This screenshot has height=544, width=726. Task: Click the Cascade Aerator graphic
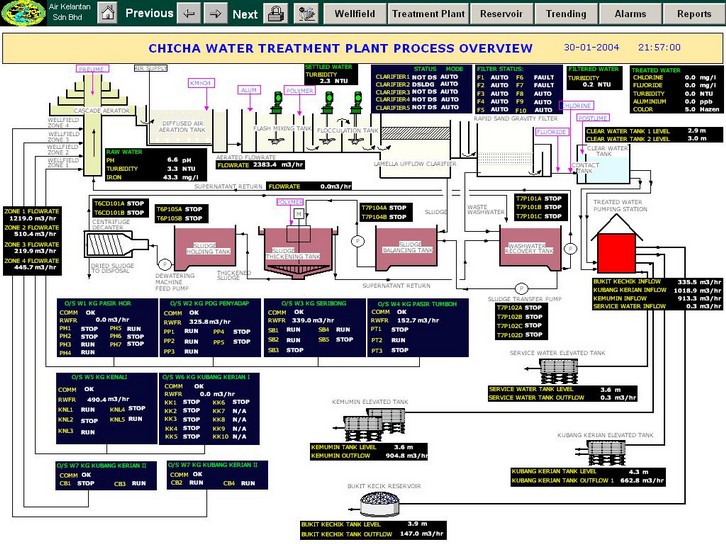(93, 125)
